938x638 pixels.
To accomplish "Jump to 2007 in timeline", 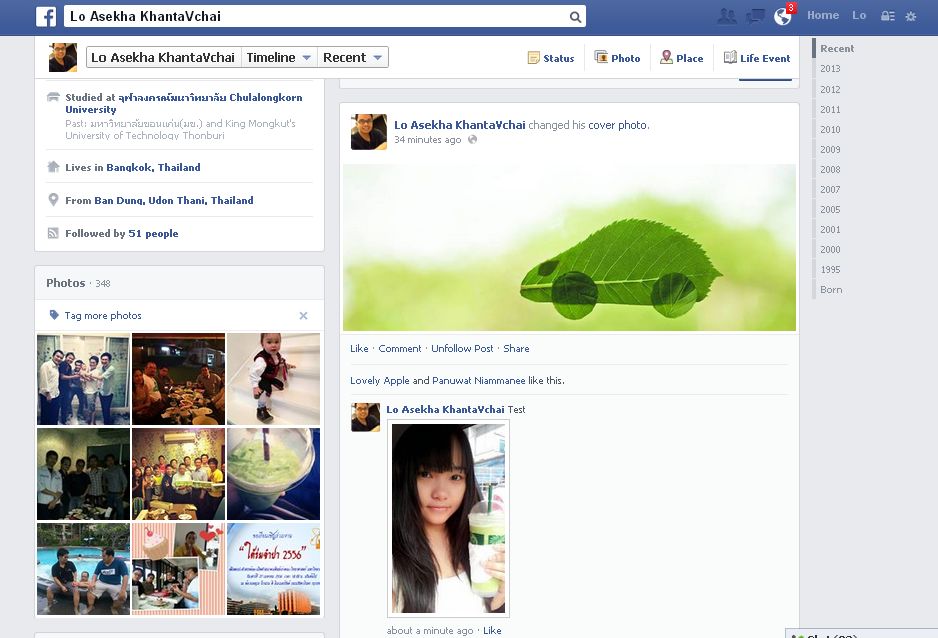I will [830, 190].
